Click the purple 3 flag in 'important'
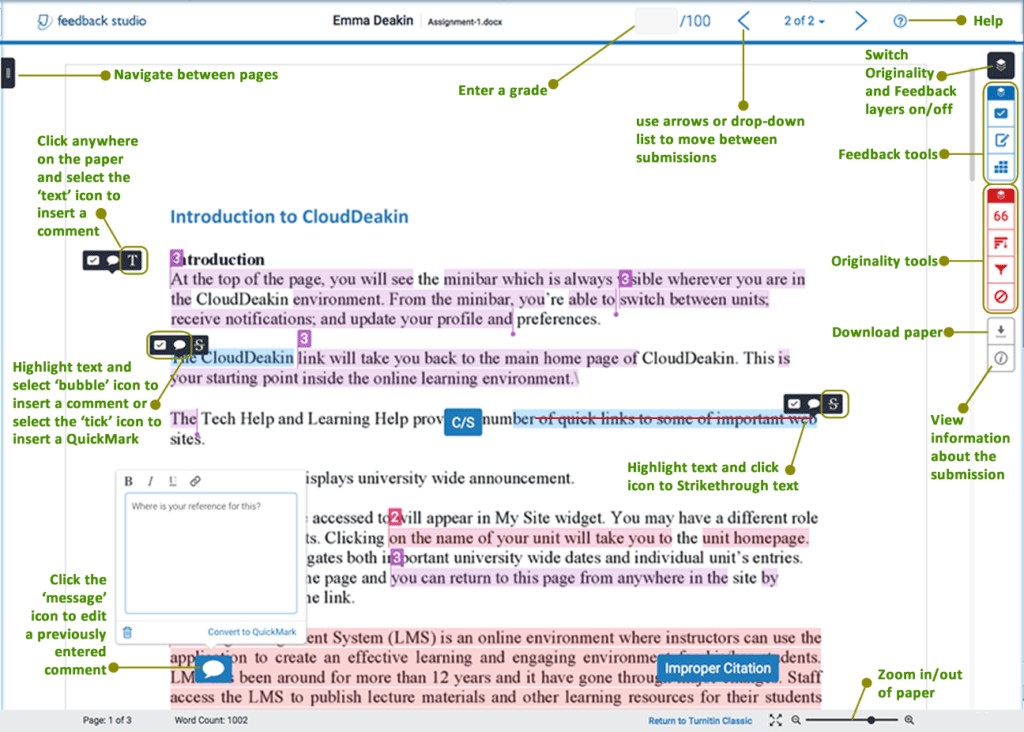This screenshot has width=1024, height=732. coord(396,558)
